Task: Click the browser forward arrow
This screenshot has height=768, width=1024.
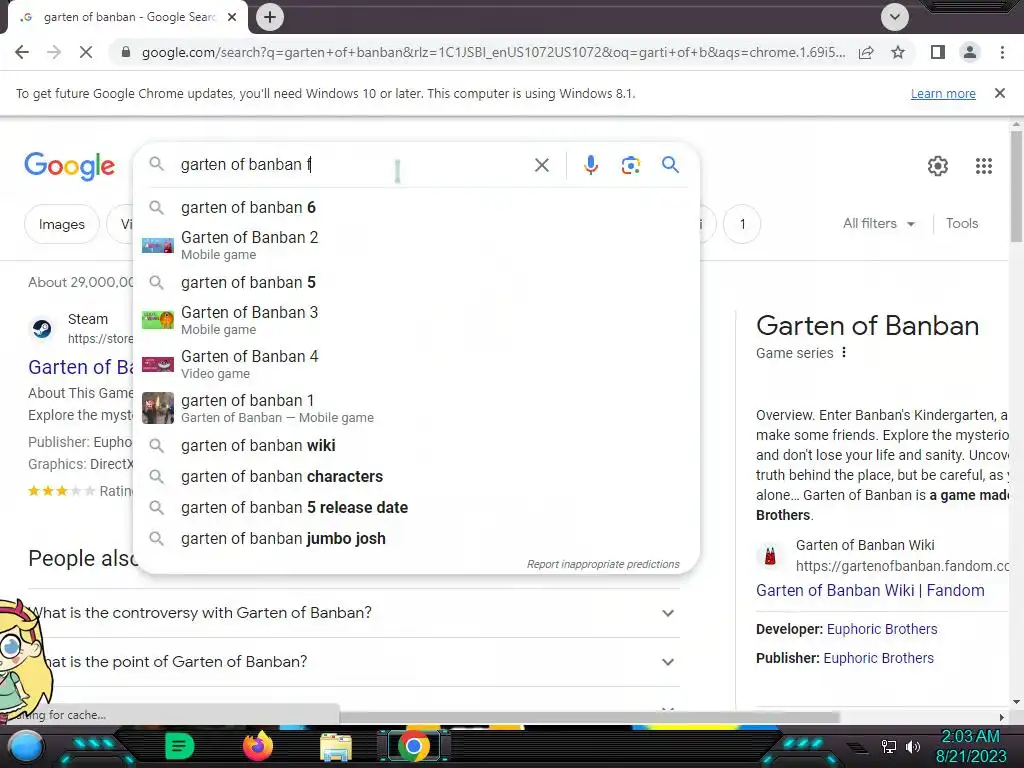Action: click(x=54, y=52)
